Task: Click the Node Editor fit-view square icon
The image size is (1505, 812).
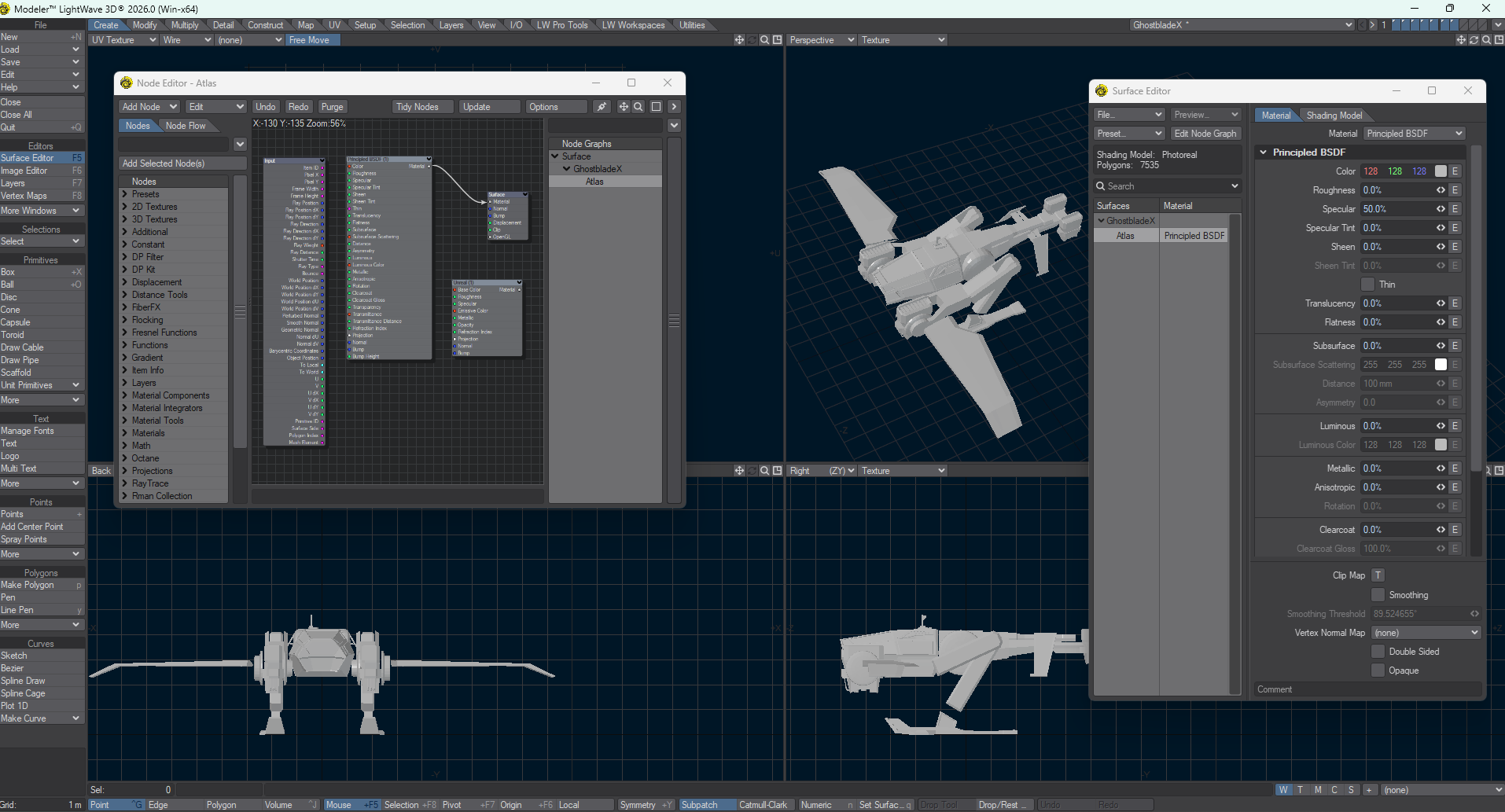Action: tap(656, 107)
